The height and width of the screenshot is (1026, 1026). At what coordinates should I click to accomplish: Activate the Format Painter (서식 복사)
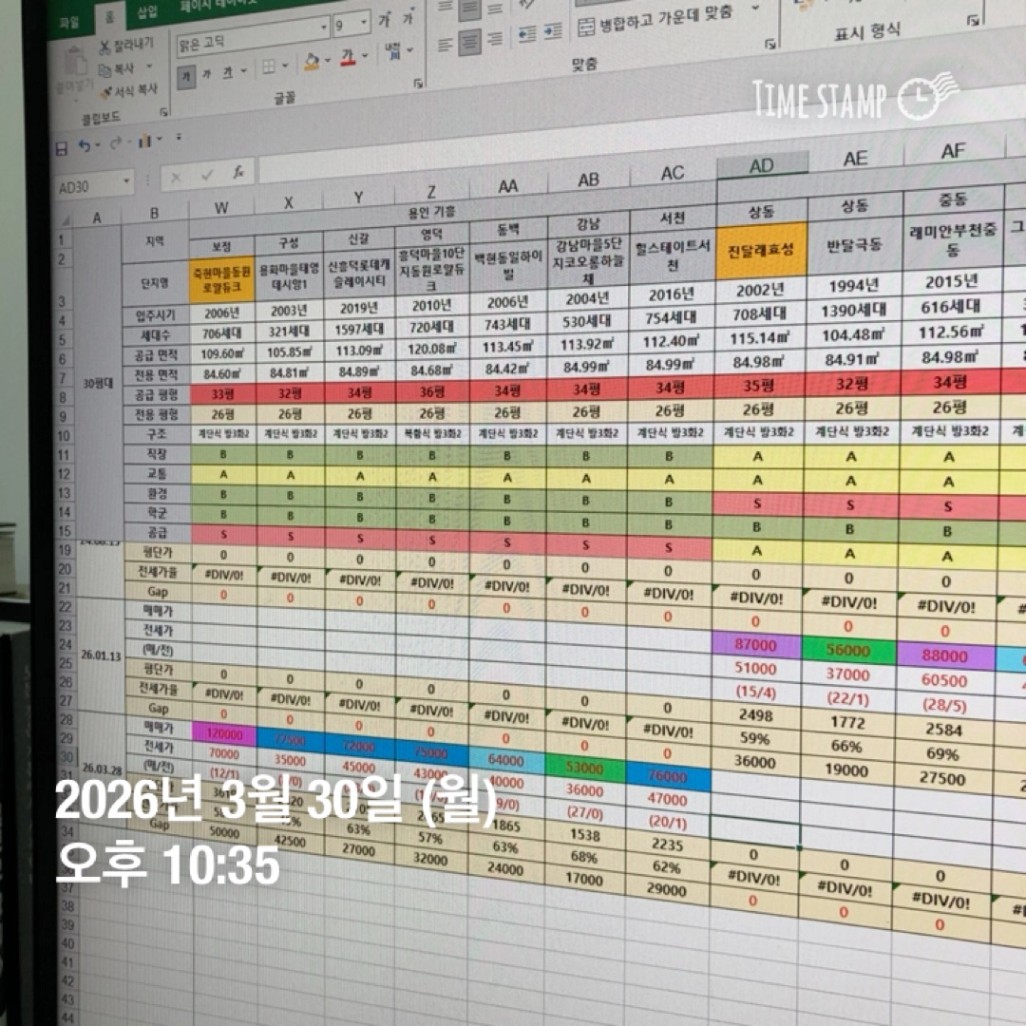(129, 91)
